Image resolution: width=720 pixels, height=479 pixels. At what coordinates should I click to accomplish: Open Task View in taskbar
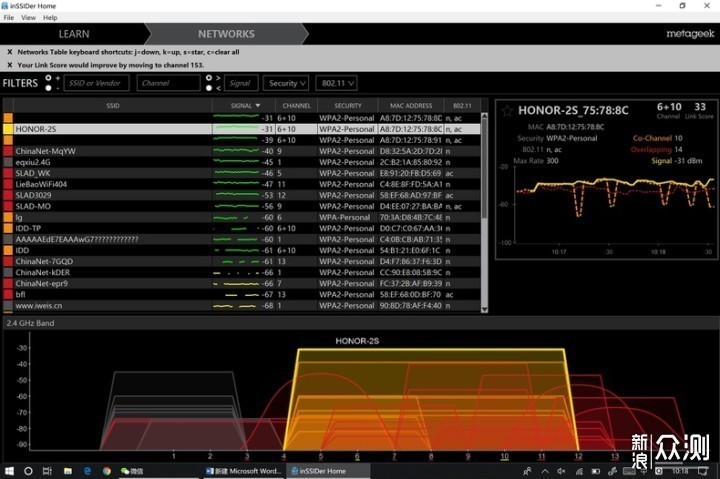click(x=47, y=471)
